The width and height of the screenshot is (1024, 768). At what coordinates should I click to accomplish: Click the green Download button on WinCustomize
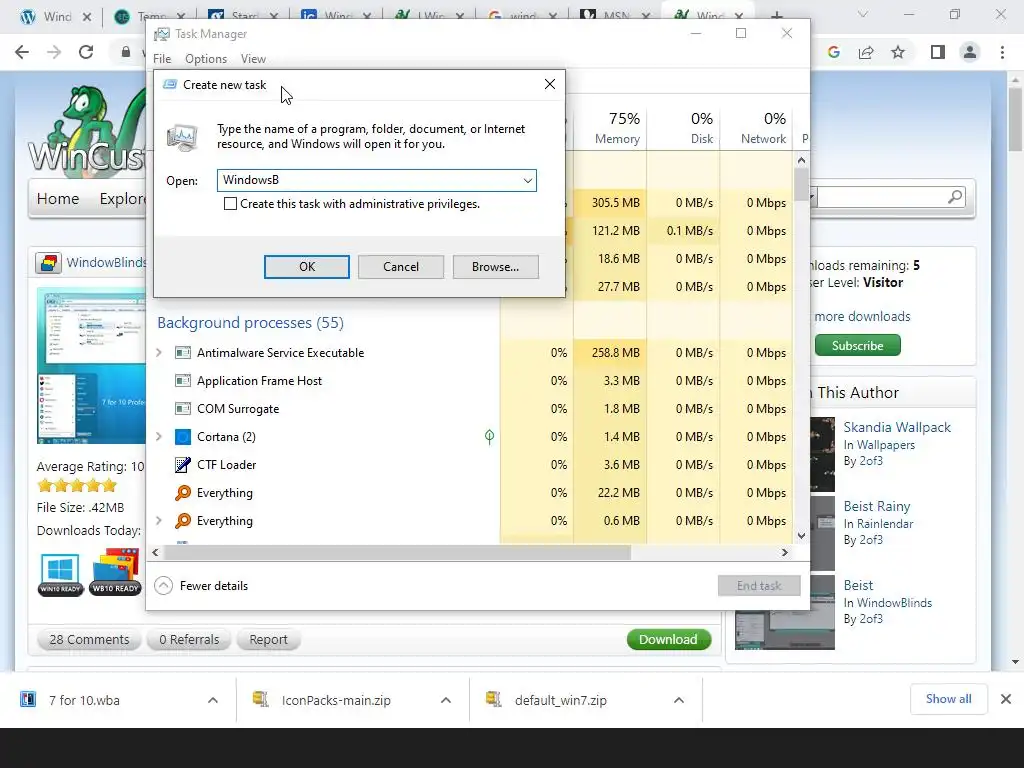coord(668,639)
